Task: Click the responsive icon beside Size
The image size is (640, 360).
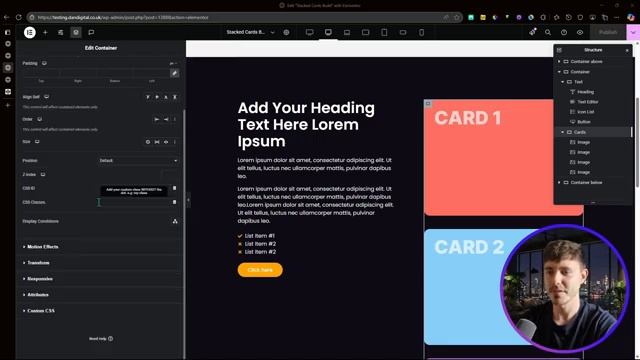Action: click(37, 142)
